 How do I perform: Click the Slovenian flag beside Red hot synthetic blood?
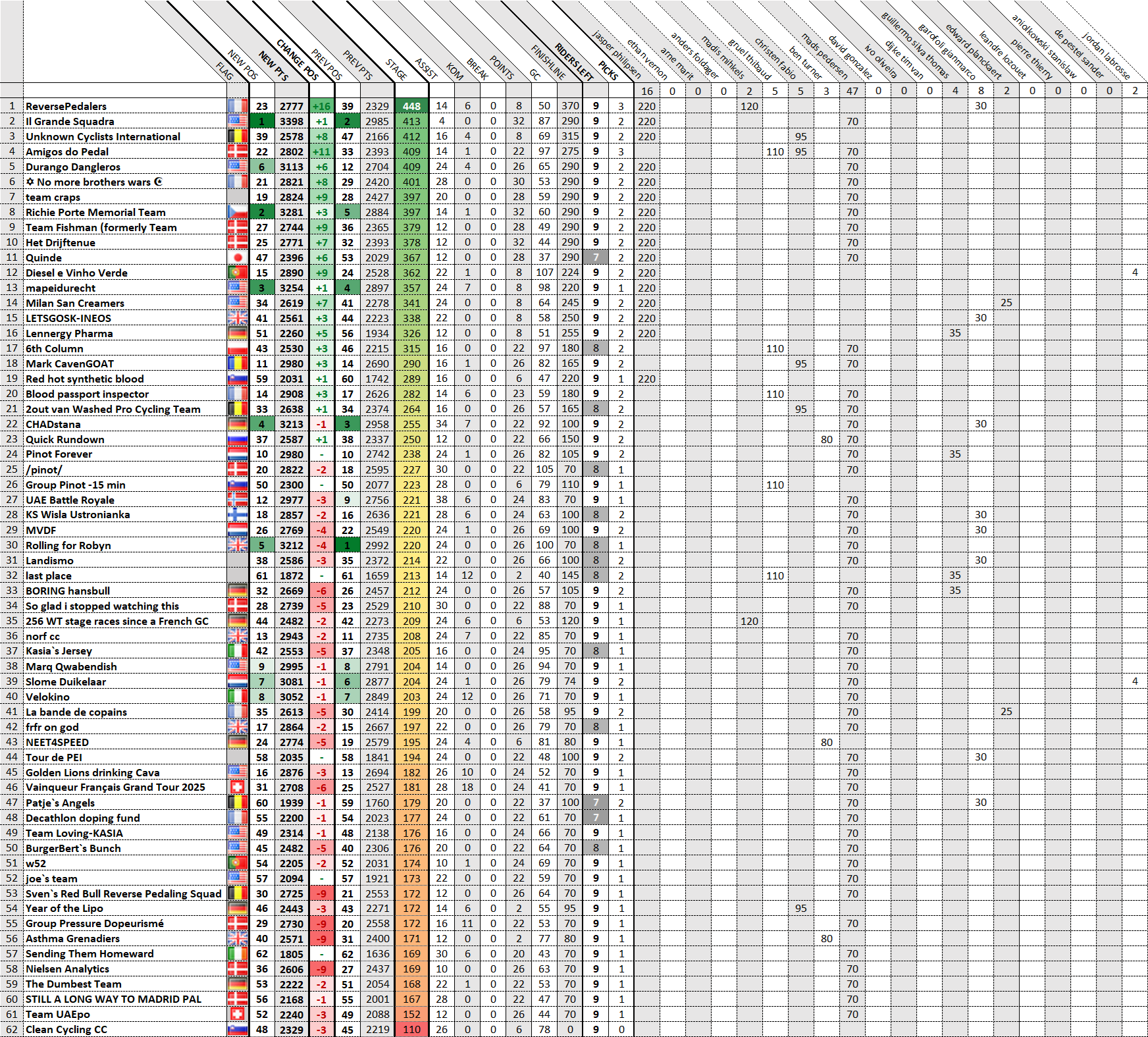(x=238, y=379)
